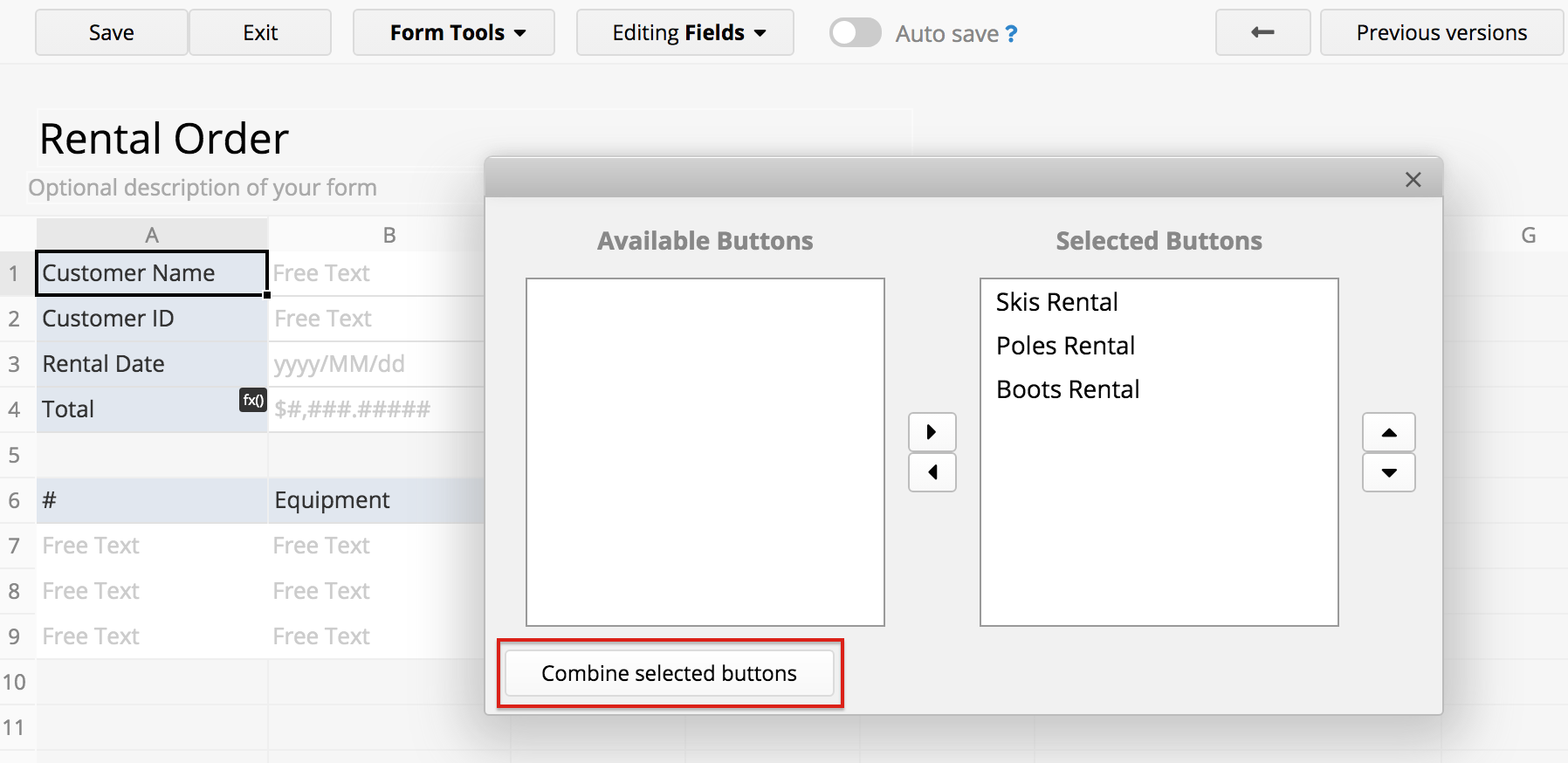Select Poles Rental list item

pyautogui.click(x=1065, y=346)
